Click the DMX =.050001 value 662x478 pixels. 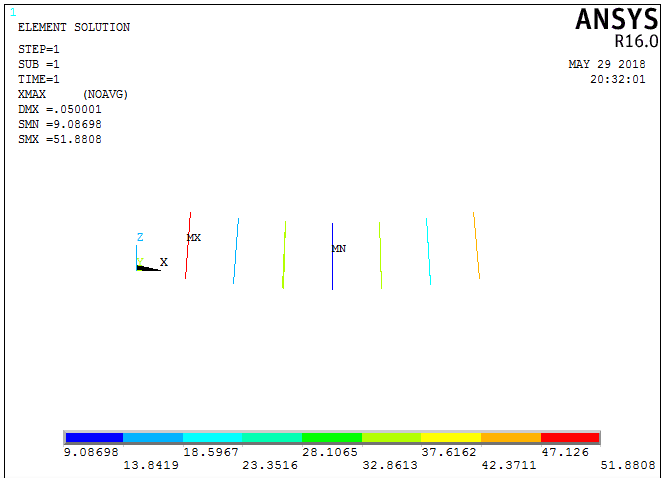click(x=60, y=109)
